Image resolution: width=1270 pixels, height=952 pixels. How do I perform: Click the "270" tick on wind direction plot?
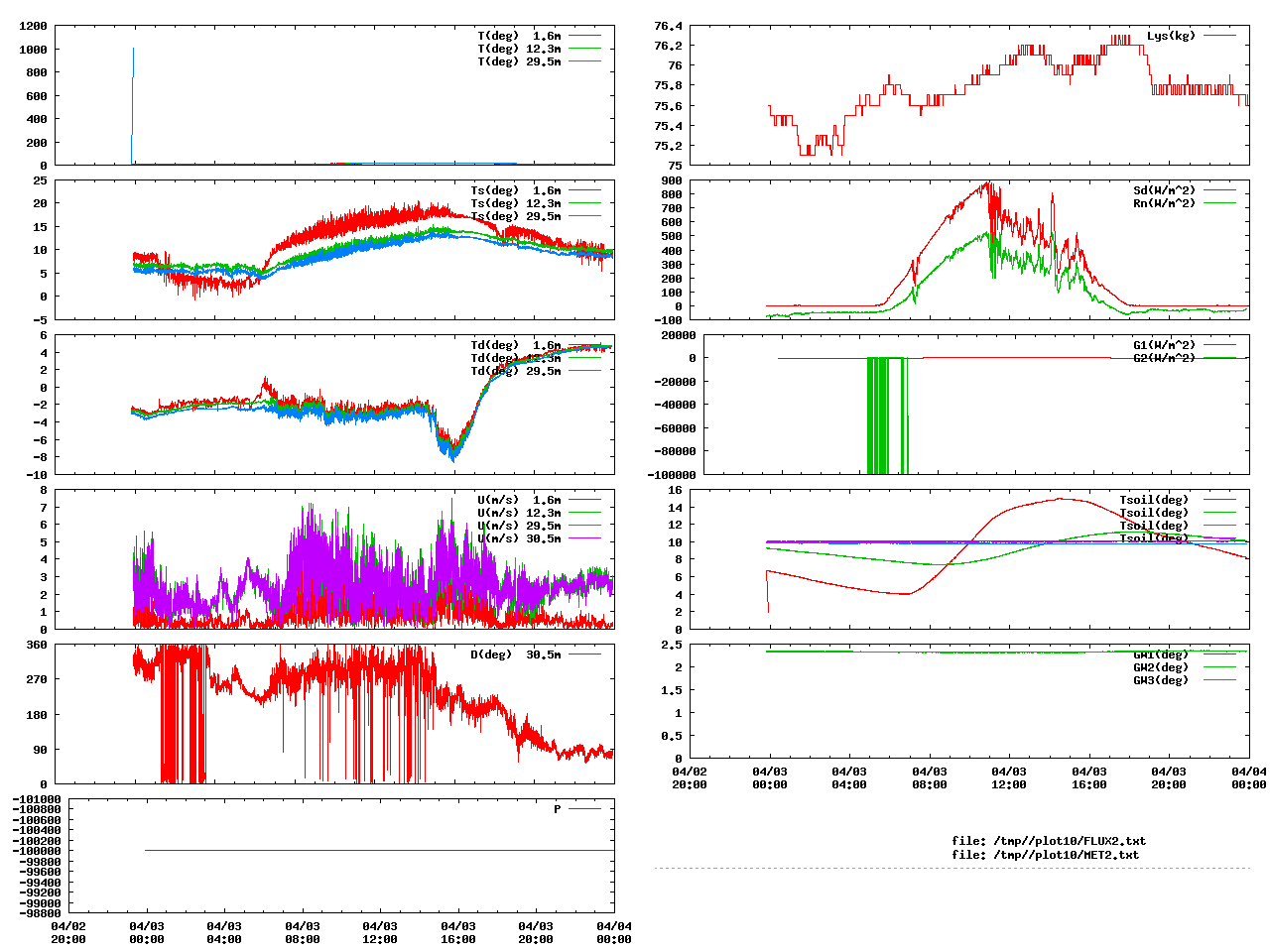point(37,679)
